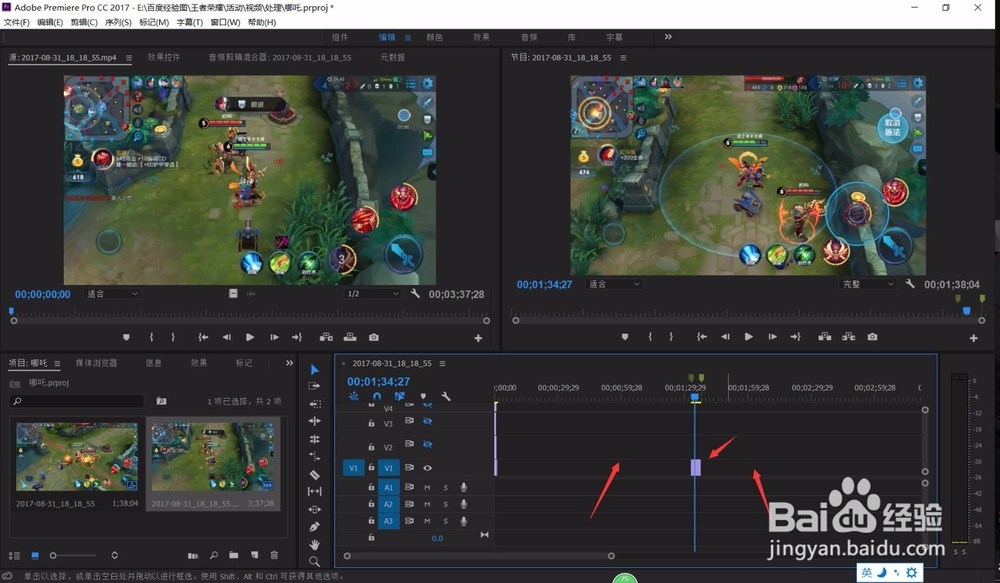The width and height of the screenshot is (1000, 583).
Task: Open timeline display settings wrench
Action: tap(446, 396)
